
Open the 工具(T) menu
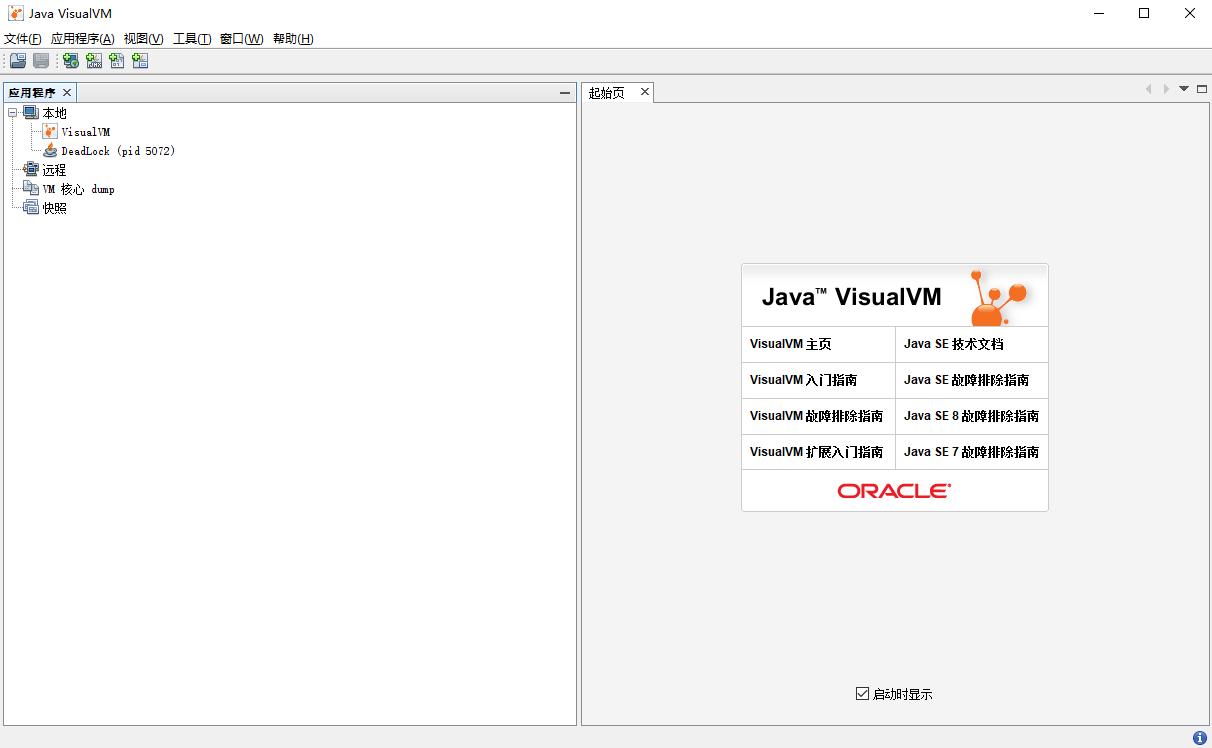(192, 39)
